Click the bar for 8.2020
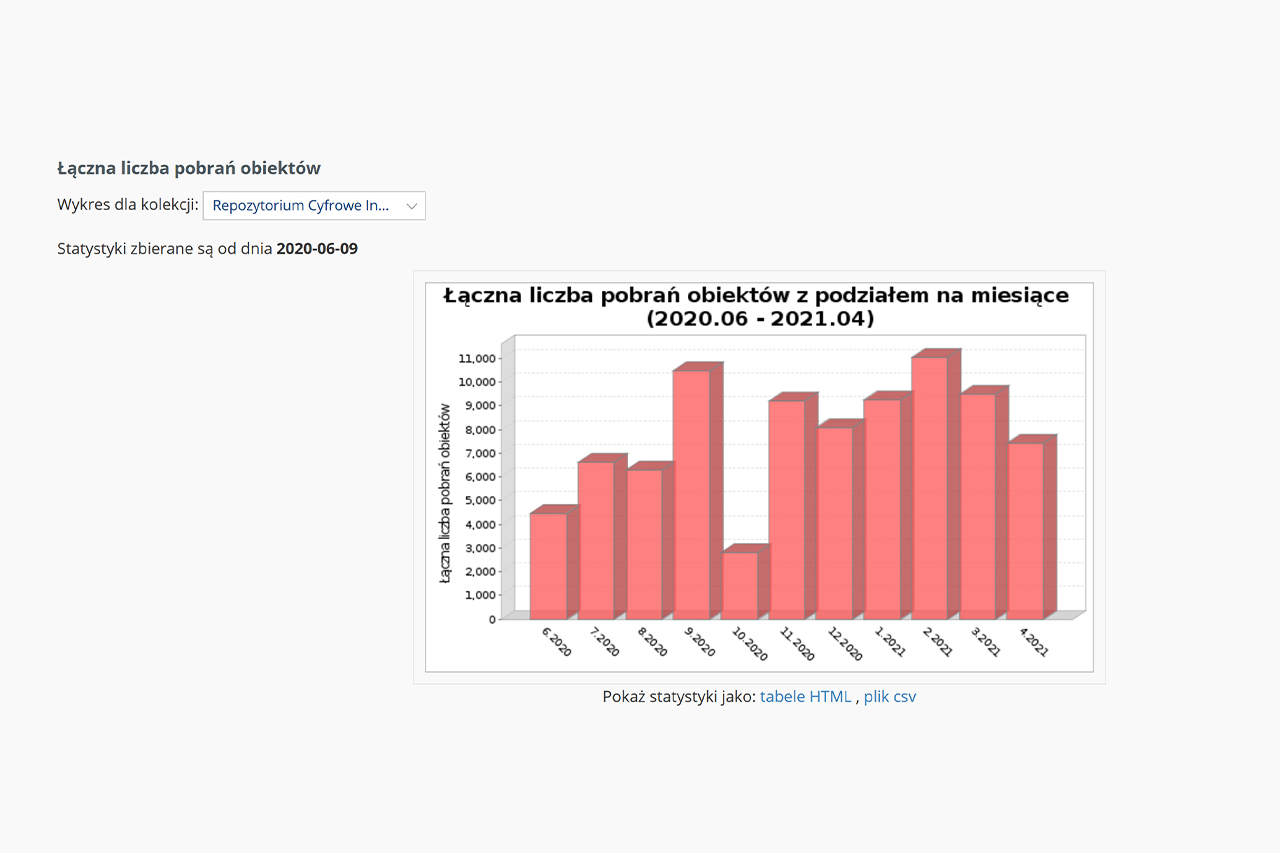 coord(644,544)
